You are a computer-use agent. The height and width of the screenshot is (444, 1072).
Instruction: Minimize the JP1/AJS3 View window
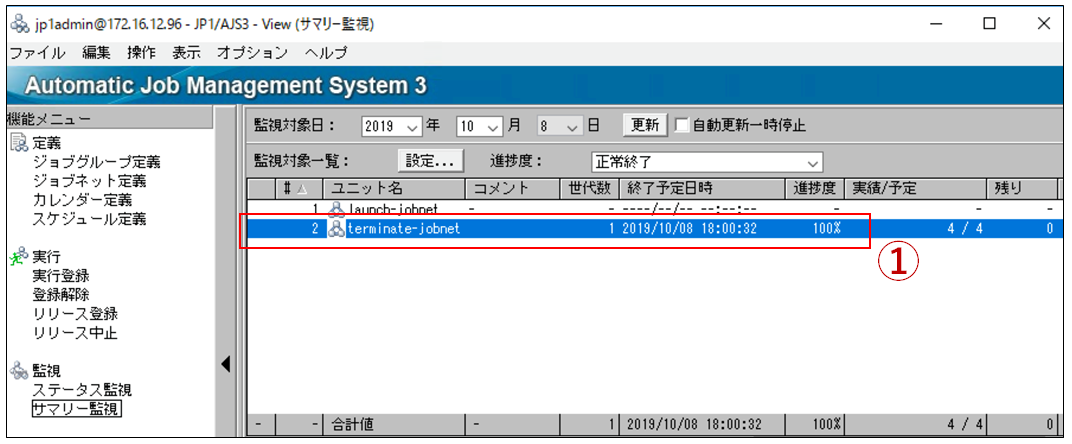[936, 24]
